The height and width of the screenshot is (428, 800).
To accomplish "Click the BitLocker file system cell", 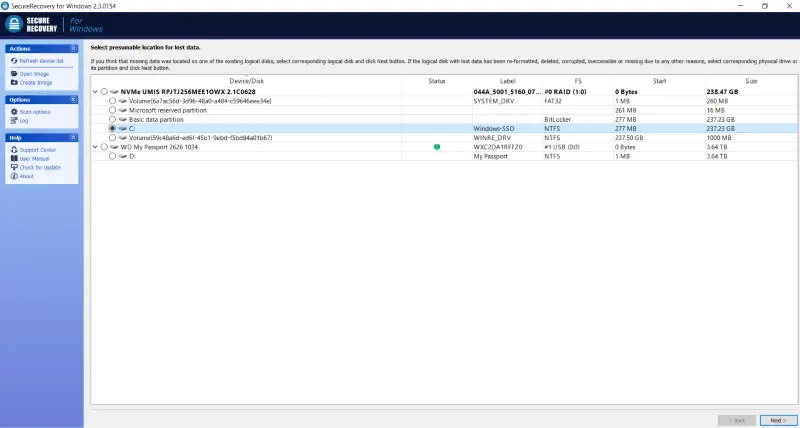I will (x=557, y=119).
